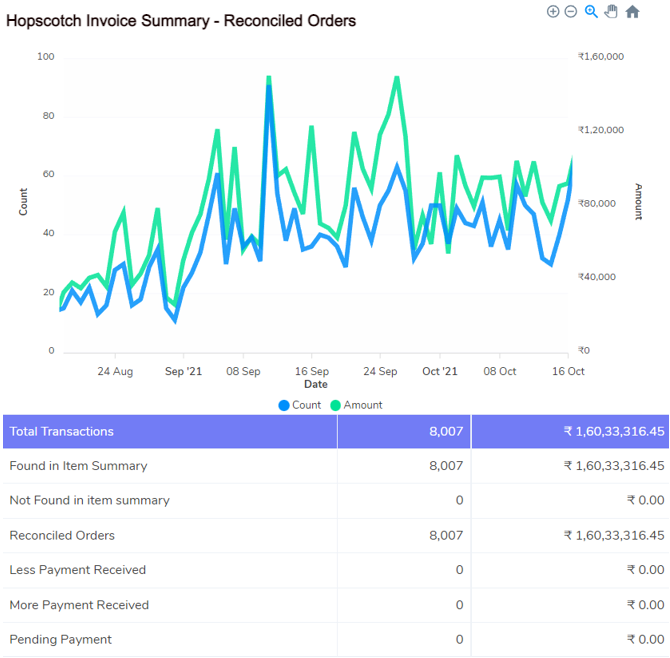Click the green Amount legend marker
Image resolution: width=670 pixels, height=658 pixels.
[336, 405]
